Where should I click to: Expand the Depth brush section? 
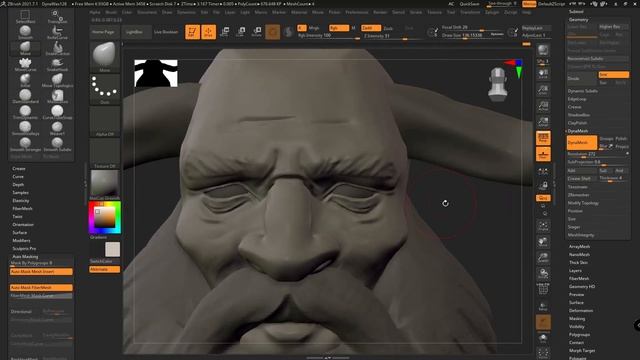[x=18, y=185]
